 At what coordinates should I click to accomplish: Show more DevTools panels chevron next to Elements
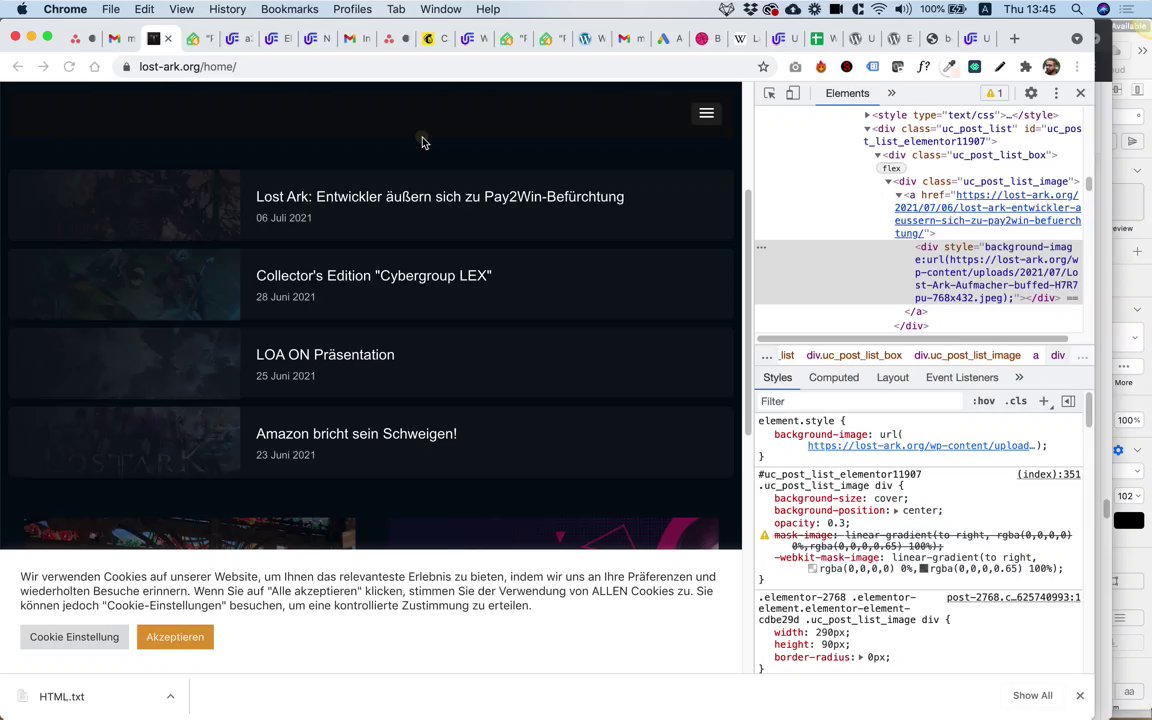click(x=891, y=93)
